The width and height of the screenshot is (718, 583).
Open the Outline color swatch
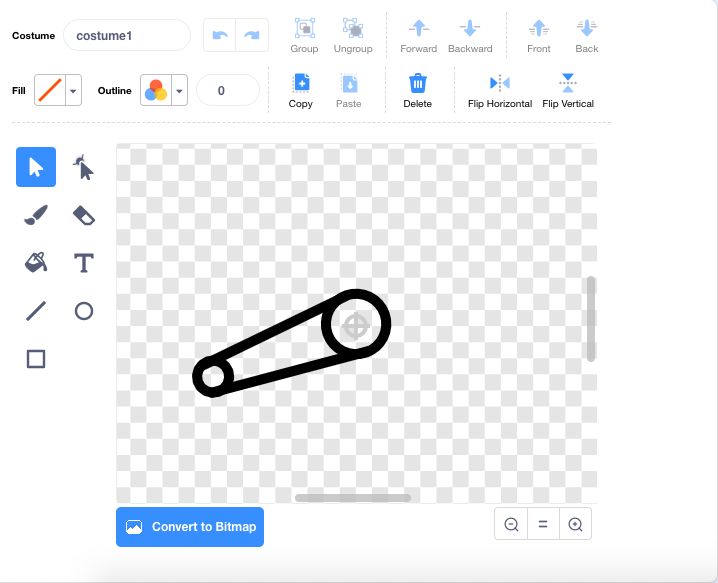tap(156, 90)
